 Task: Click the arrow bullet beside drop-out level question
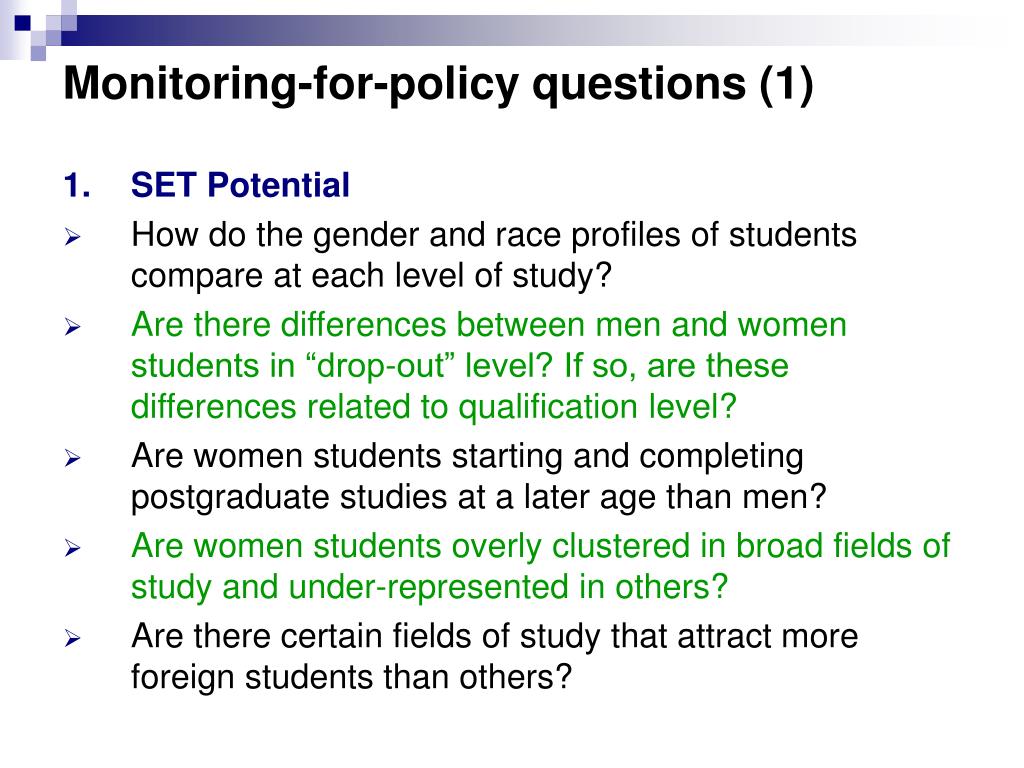pos(72,327)
